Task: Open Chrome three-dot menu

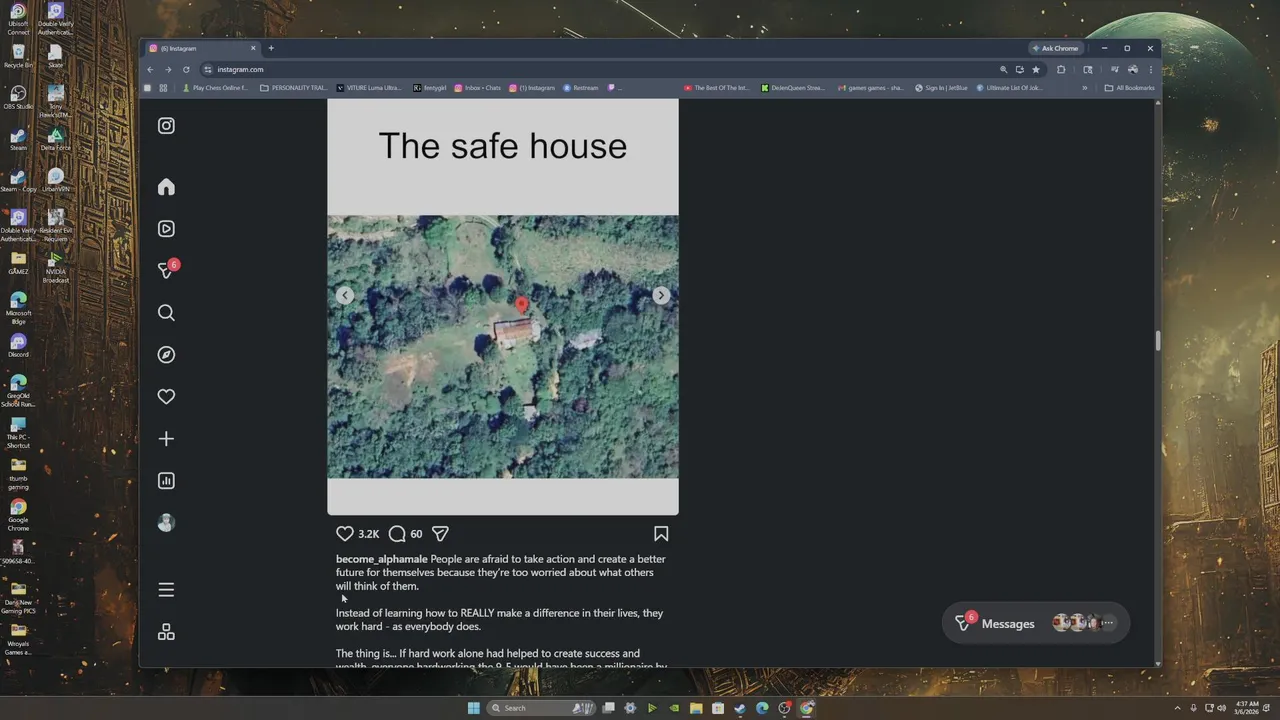Action: 1151,69
